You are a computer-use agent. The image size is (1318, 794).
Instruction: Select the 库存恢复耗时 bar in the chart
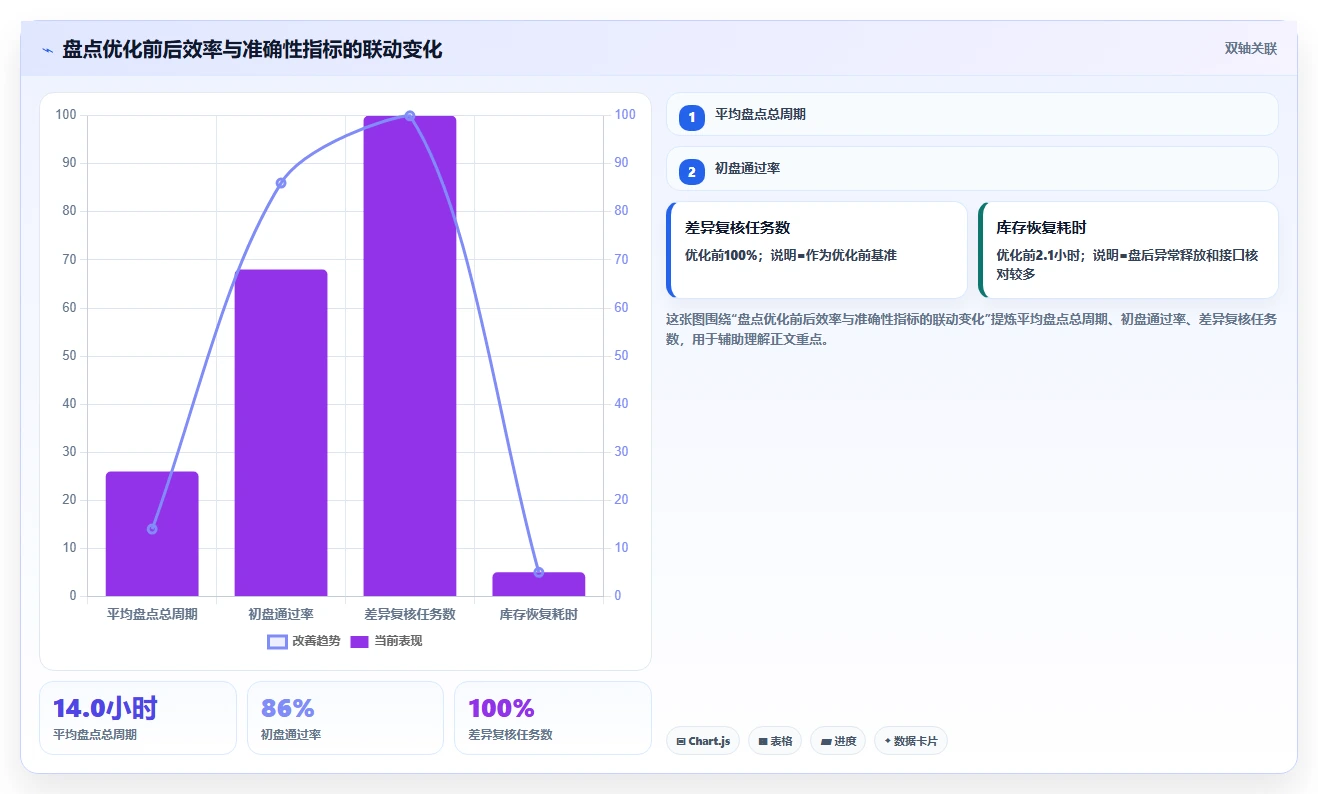[x=539, y=584]
